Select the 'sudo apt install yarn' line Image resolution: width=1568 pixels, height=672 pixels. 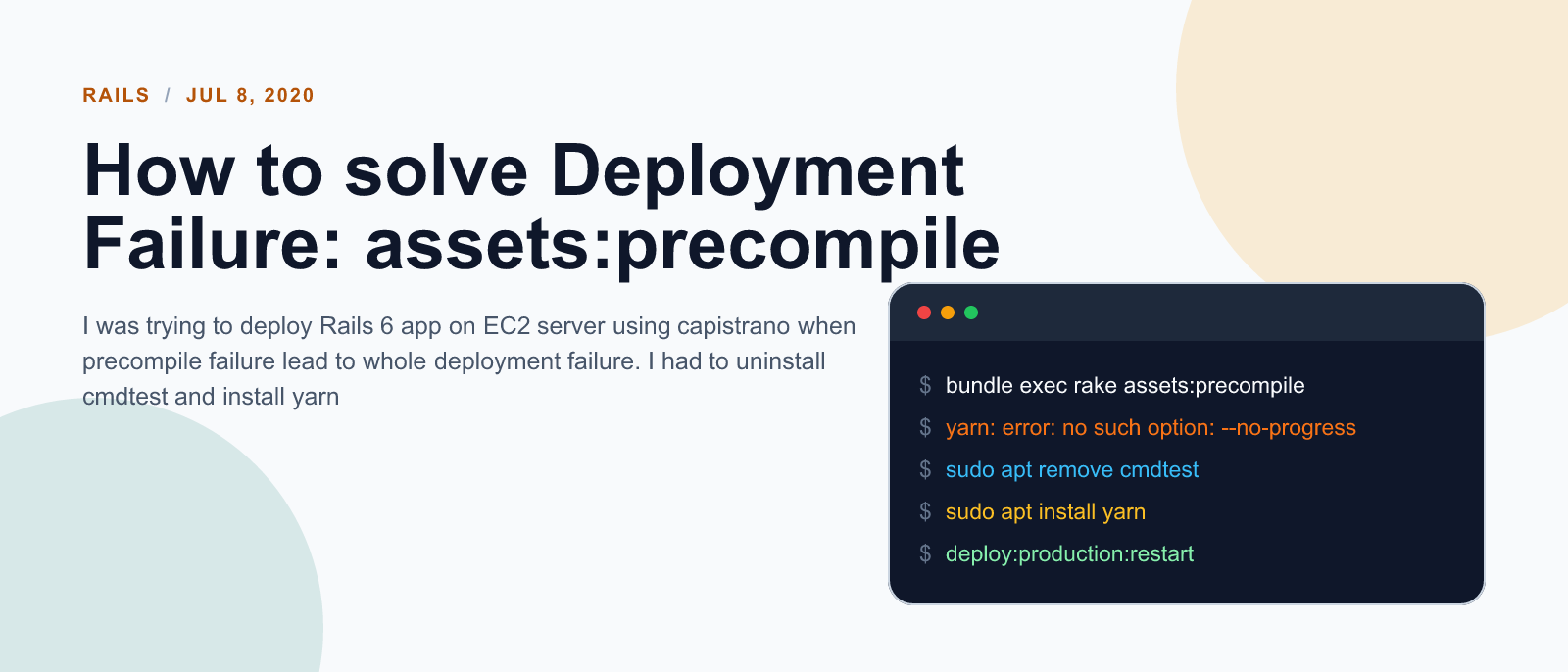pyautogui.click(x=1046, y=512)
